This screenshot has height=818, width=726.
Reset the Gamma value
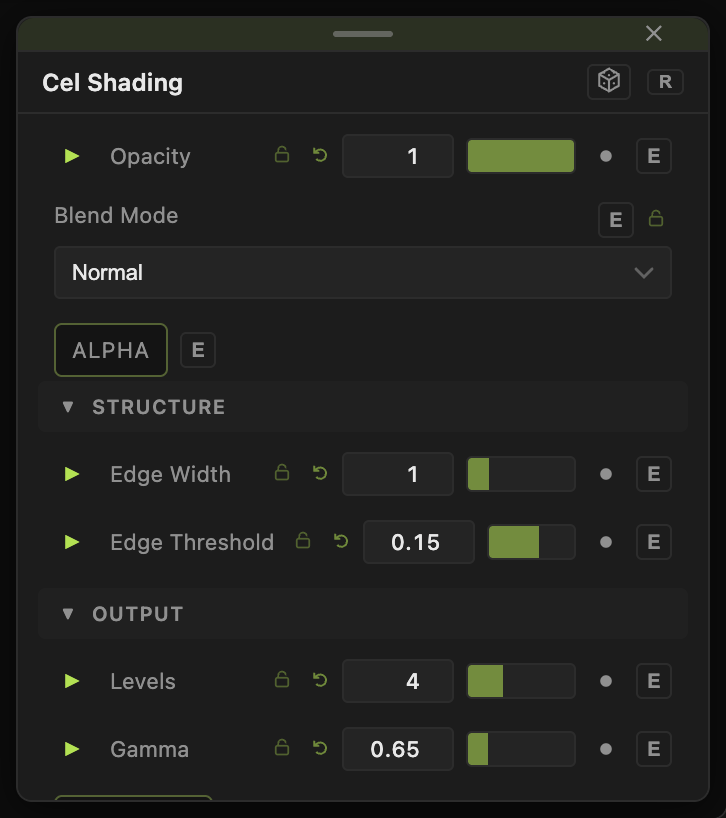pyautogui.click(x=320, y=748)
